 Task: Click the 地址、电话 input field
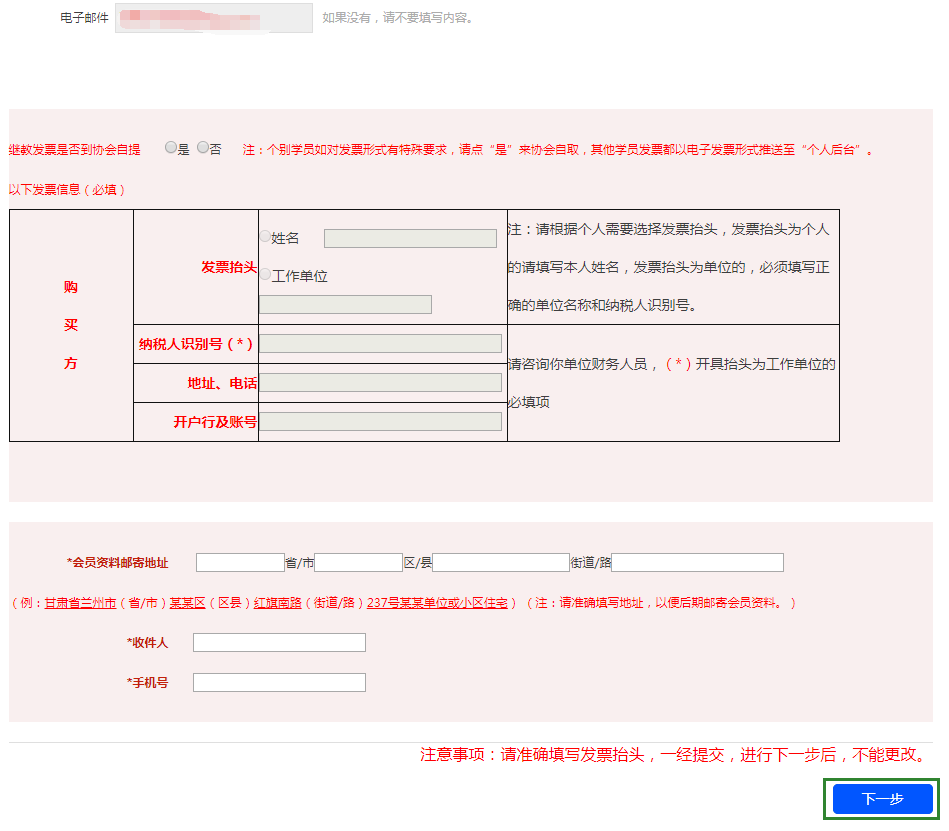pyautogui.click(x=381, y=383)
